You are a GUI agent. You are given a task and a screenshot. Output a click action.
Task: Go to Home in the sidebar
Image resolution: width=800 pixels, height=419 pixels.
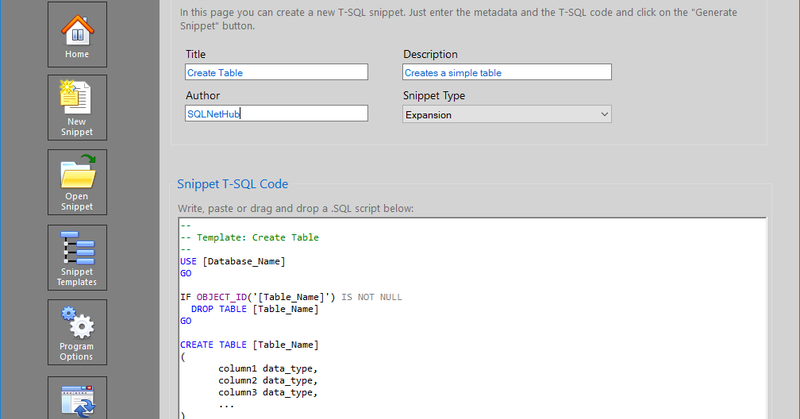(77, 34)
